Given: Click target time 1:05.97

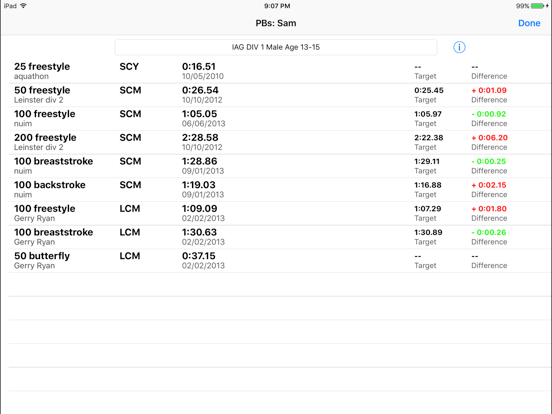Looking at the screenshot, I should [428, 114].
